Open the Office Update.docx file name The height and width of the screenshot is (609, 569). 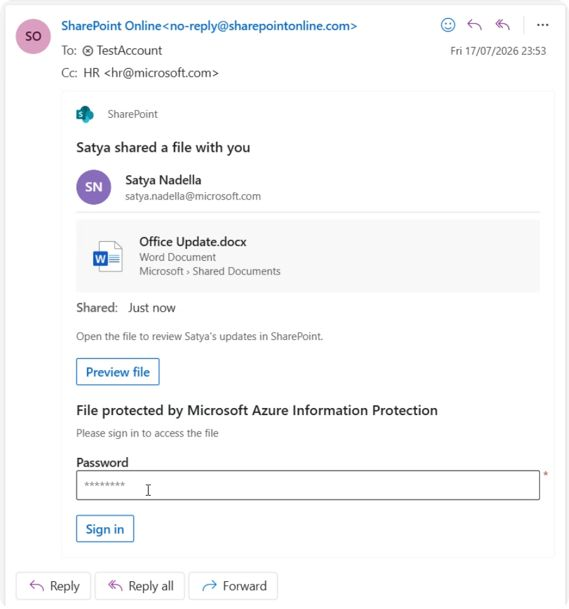point(193,242)
